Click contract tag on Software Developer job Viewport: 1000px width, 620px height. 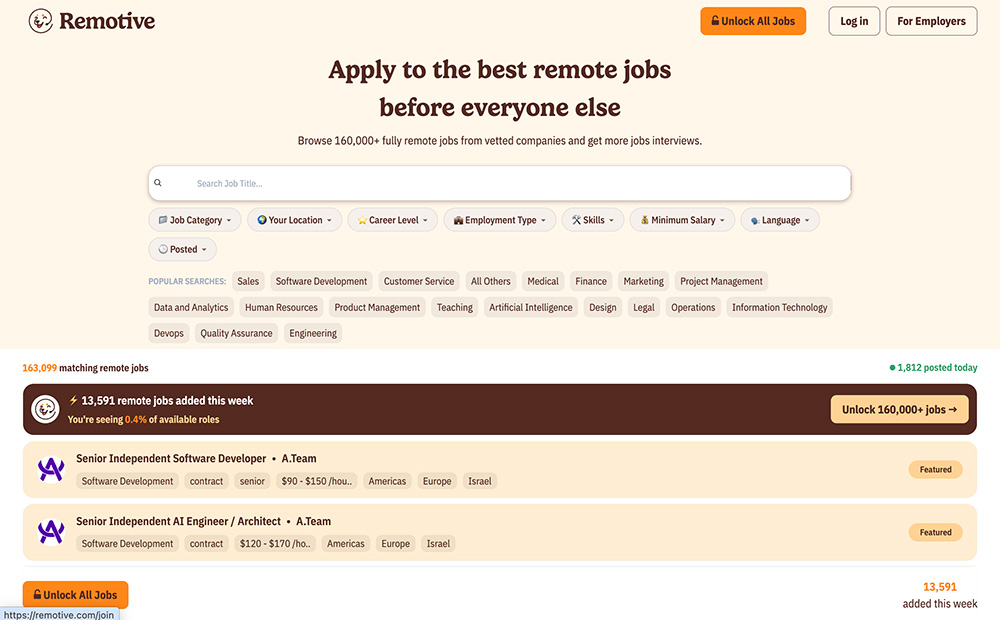[207, 481]
